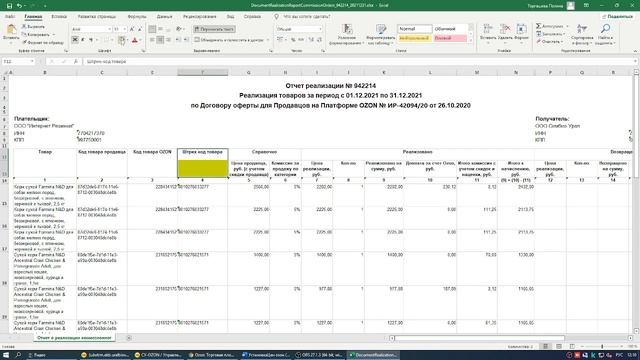Increase font size with the larger A
The height and width of the screenshot is (360, 640).
(132, 29)
